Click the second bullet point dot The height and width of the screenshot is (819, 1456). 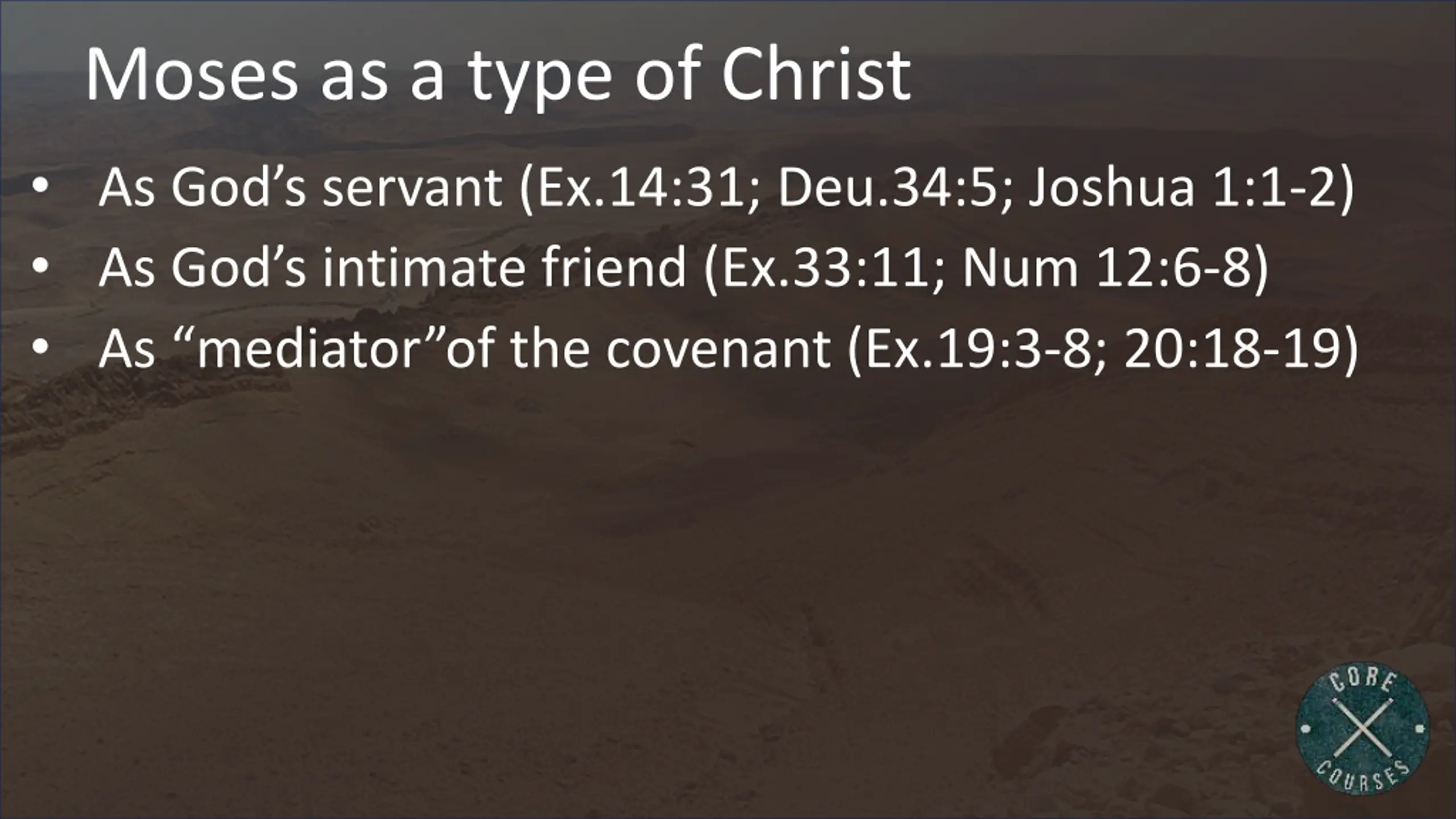click(x=40, y=266)
